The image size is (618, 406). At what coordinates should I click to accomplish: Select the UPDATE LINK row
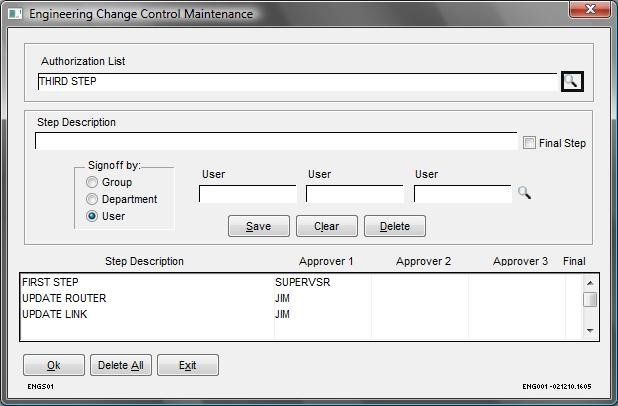(302, 314)
